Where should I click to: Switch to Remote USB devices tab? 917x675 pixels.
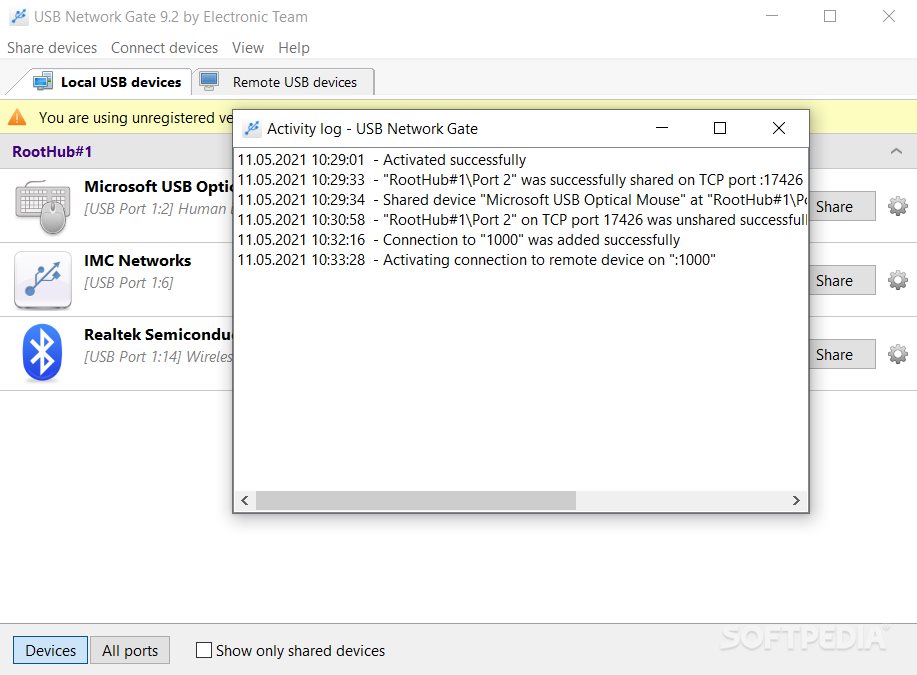tap(283, 82)
